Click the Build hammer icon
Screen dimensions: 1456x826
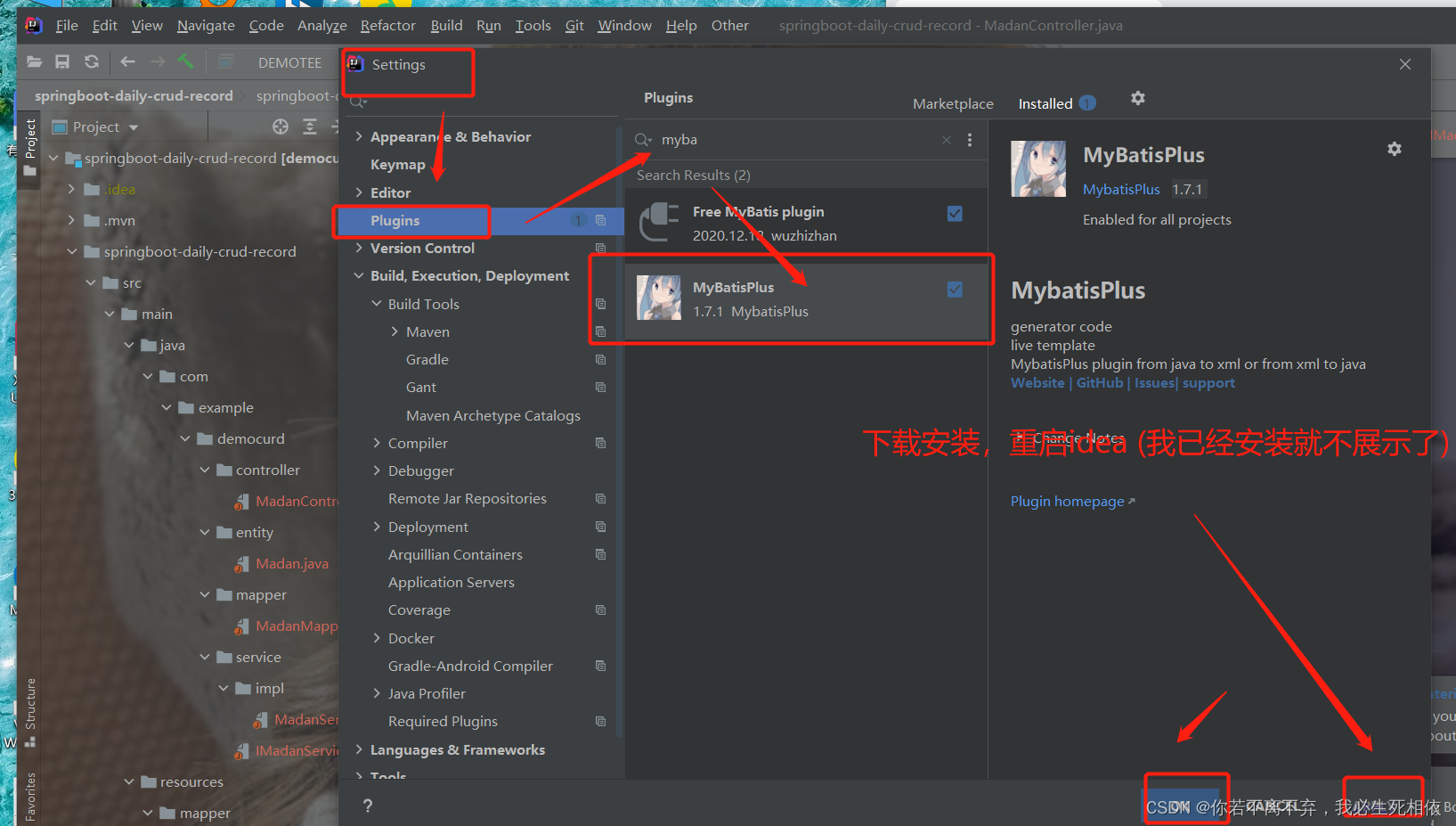pos(186,61)
